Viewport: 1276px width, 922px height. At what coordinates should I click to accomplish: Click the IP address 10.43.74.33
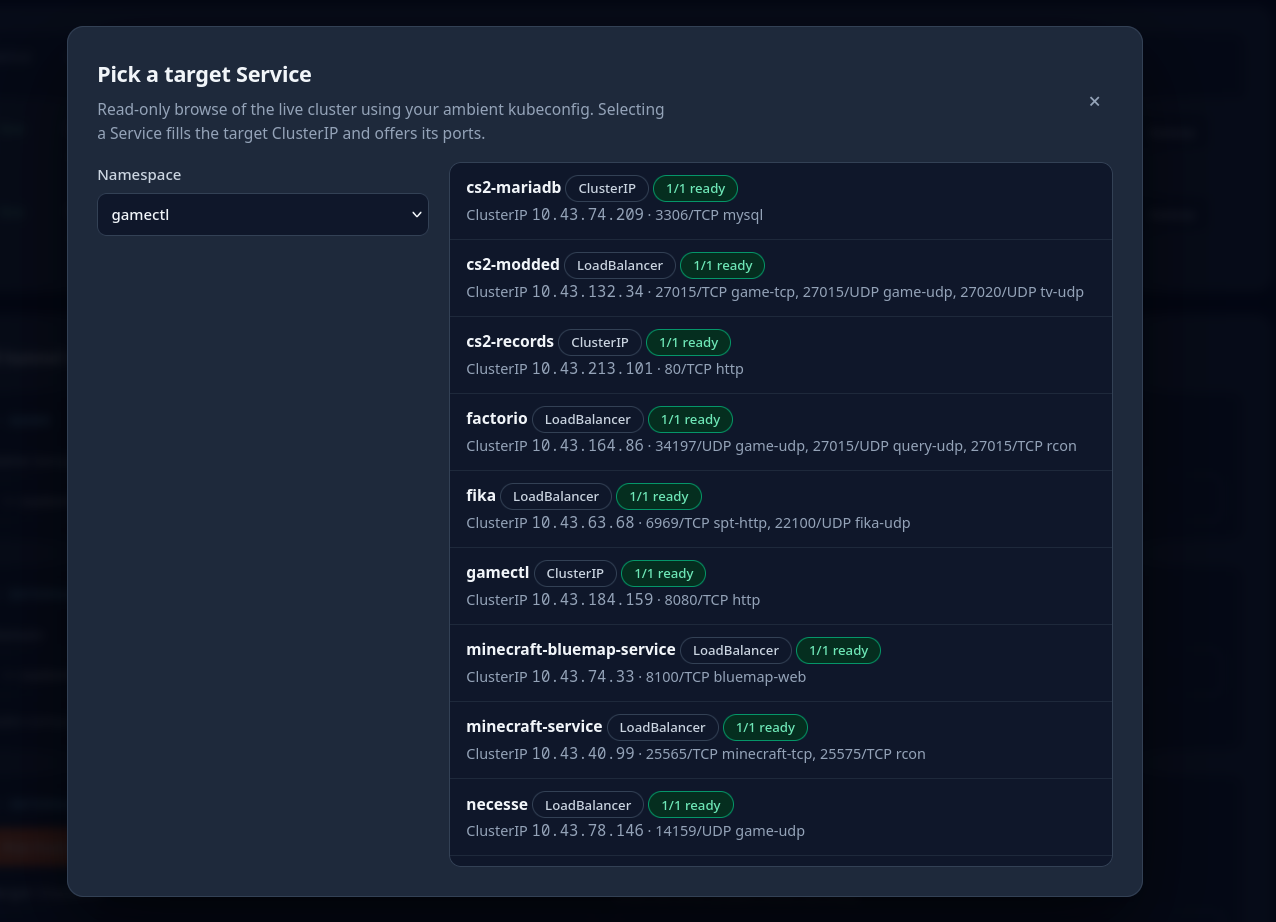tap(583, 676)
